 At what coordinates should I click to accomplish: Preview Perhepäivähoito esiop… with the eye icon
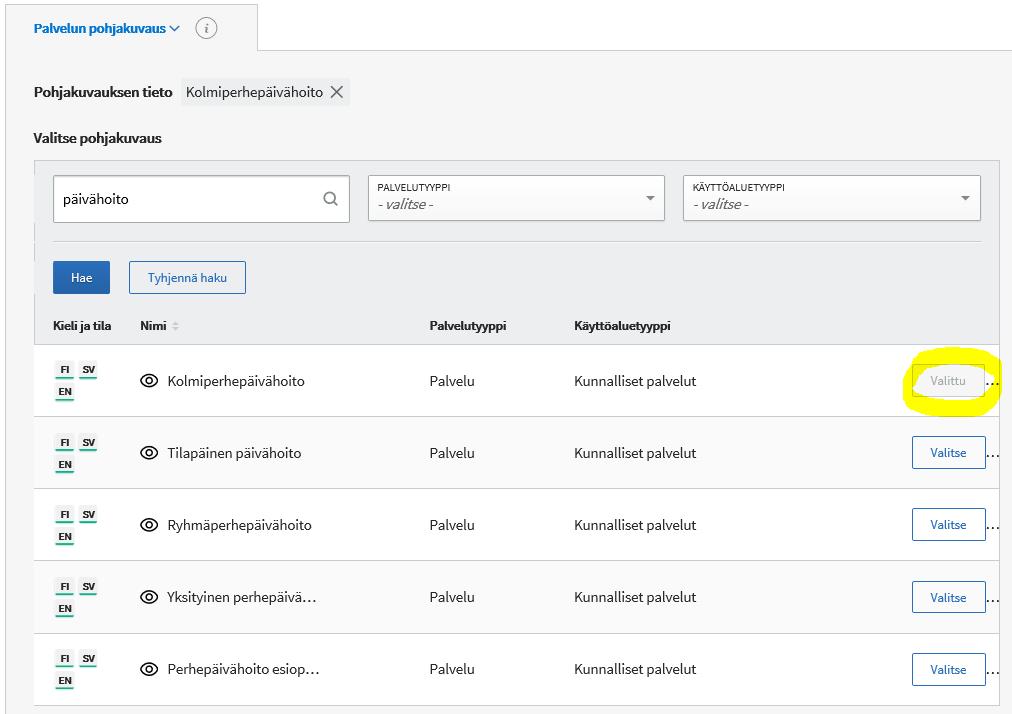tap(149, 669)
